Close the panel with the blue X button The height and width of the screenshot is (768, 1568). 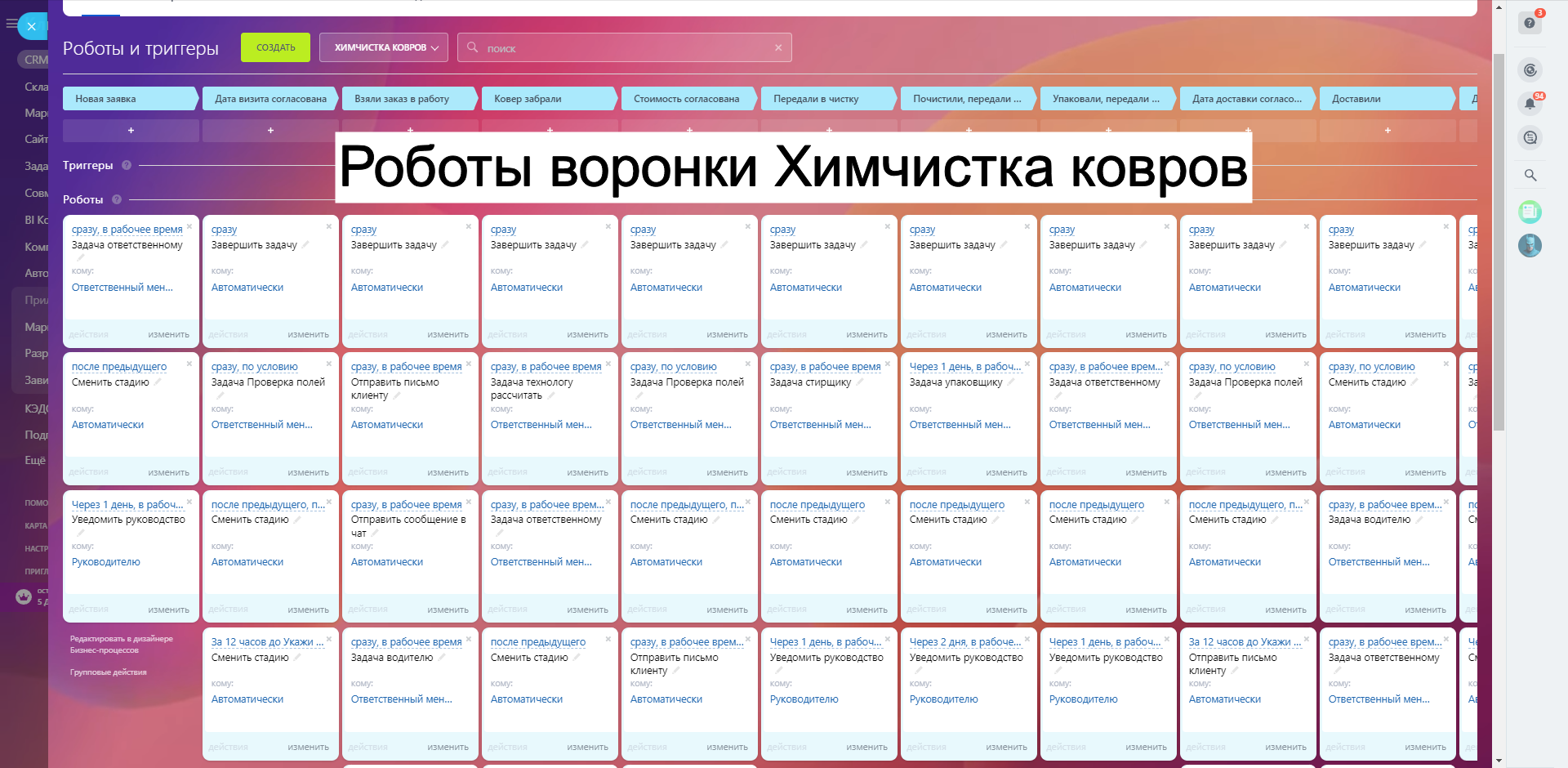click(32, 26)
